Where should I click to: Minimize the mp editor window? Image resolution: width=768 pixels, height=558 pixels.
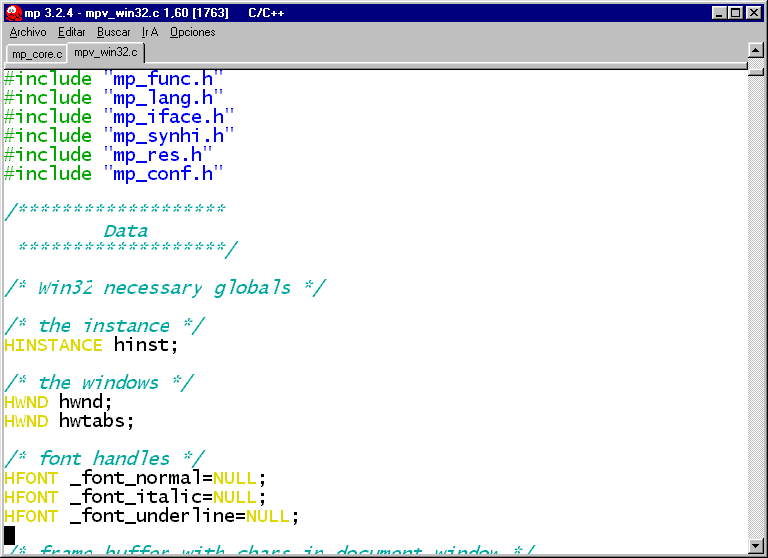click(718, 12)
